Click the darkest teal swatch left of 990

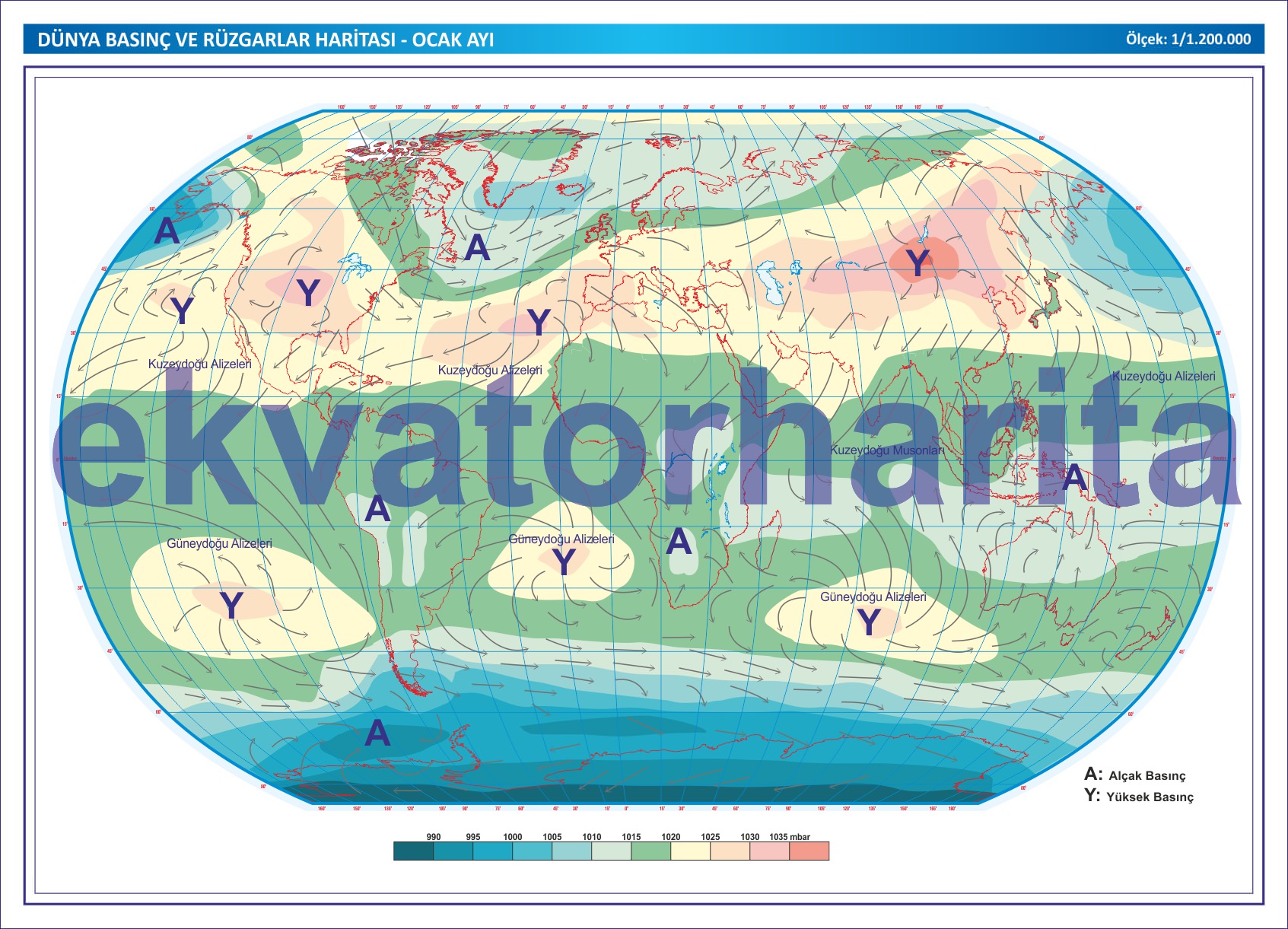[414, 851]
